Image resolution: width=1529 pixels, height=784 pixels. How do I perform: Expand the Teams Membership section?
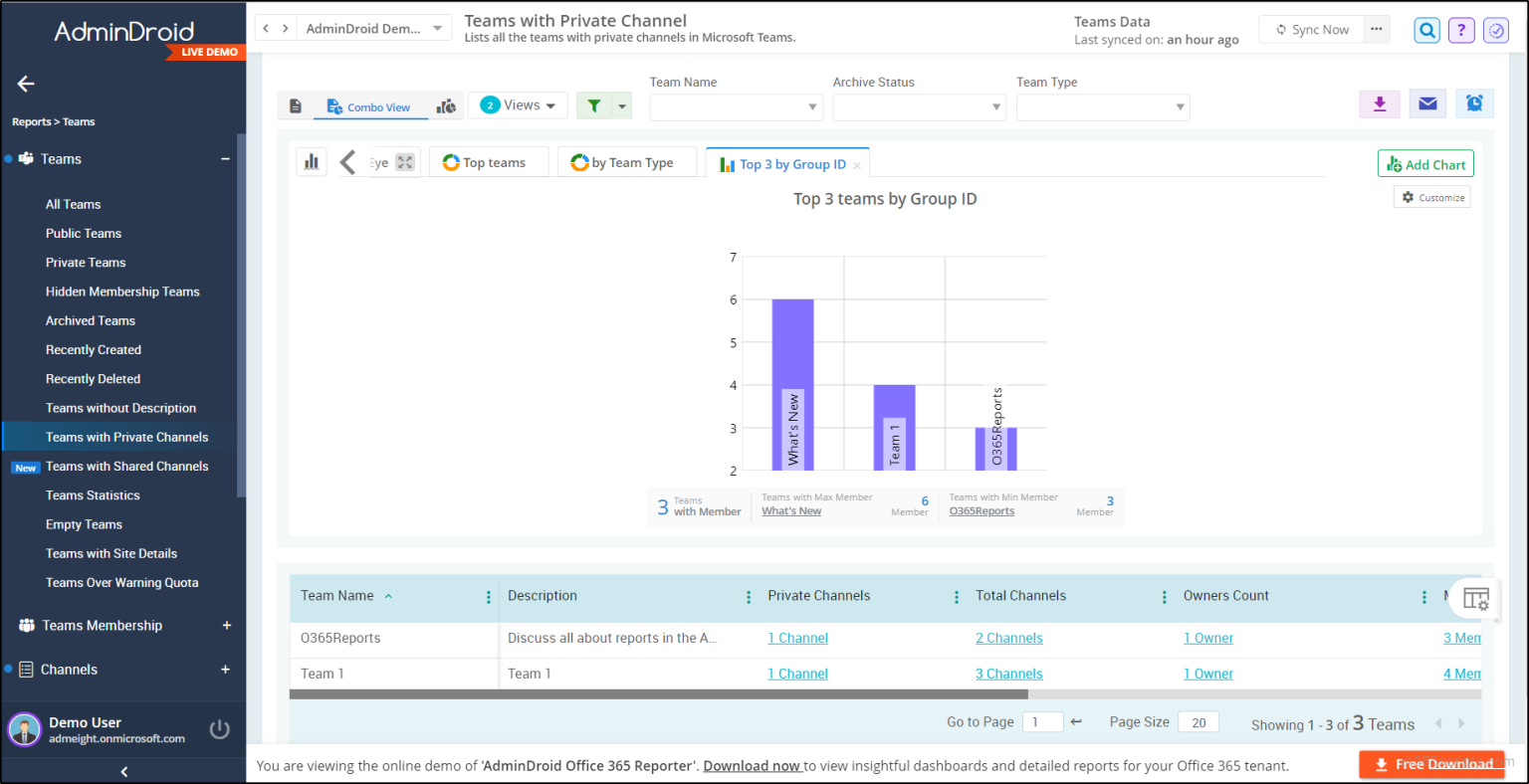pyautogui.click(x=226, y=626)
